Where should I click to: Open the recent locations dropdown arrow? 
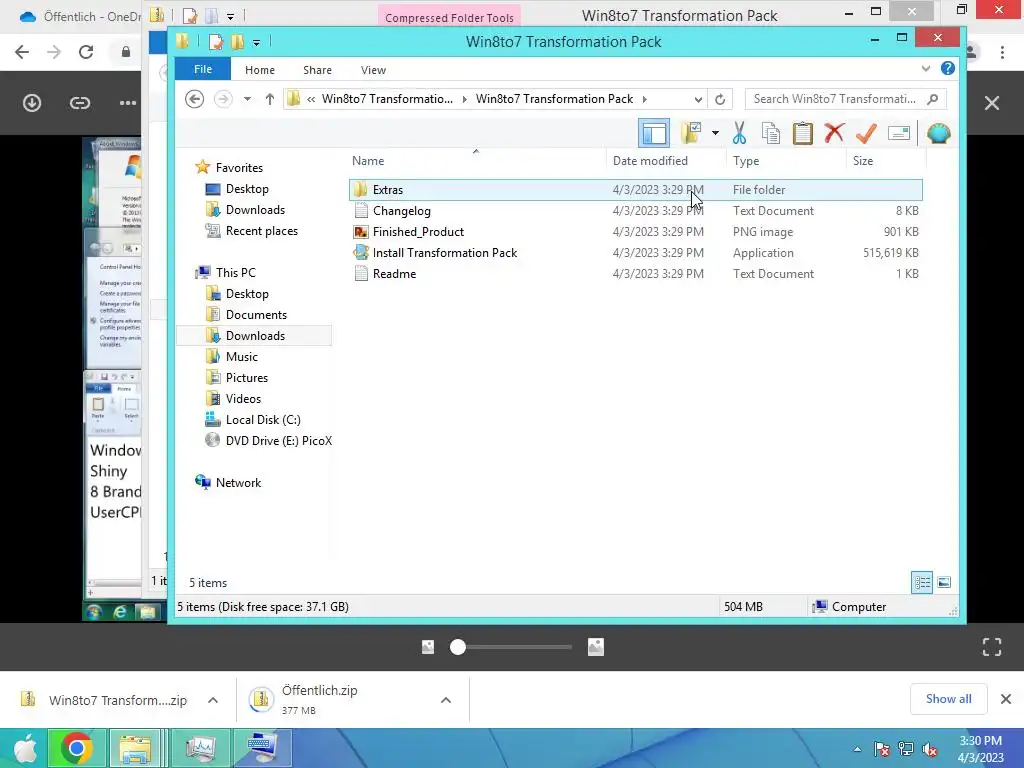[x=247, y=99]
